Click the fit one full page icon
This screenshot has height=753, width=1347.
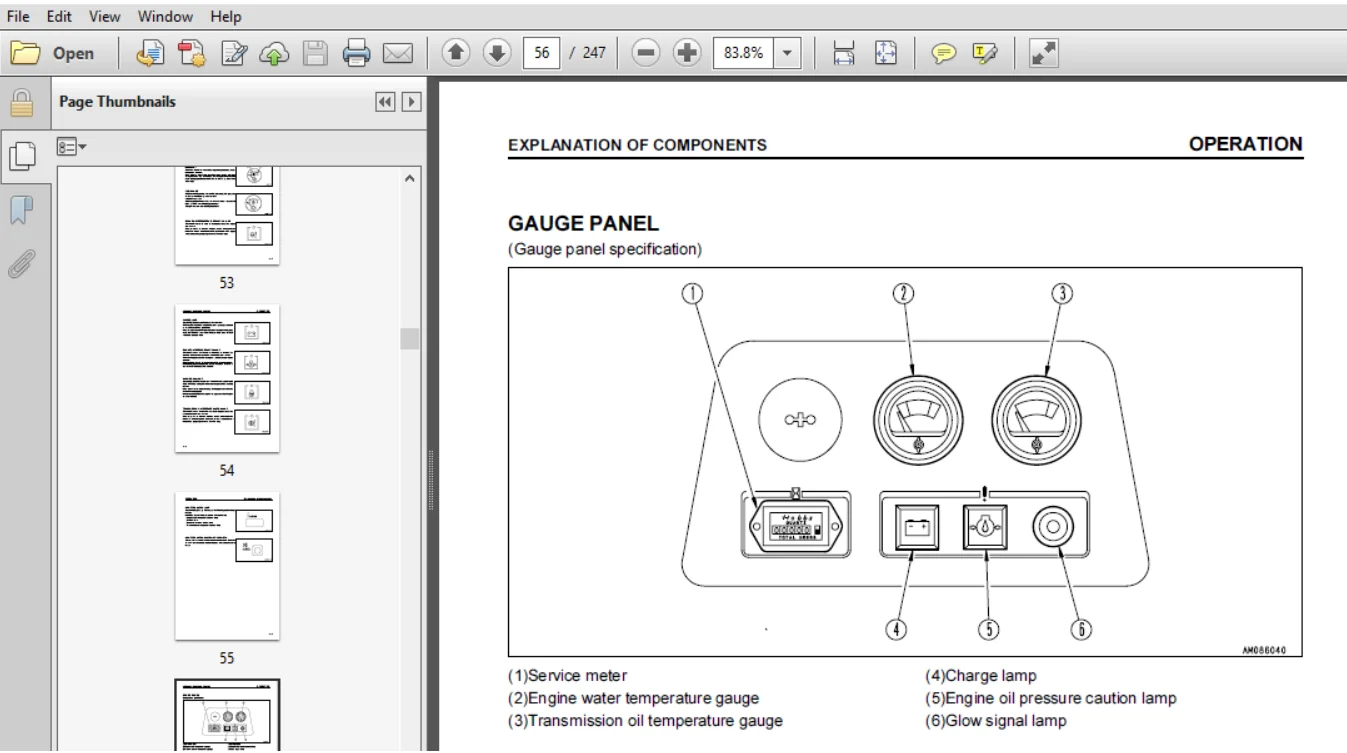886,54
